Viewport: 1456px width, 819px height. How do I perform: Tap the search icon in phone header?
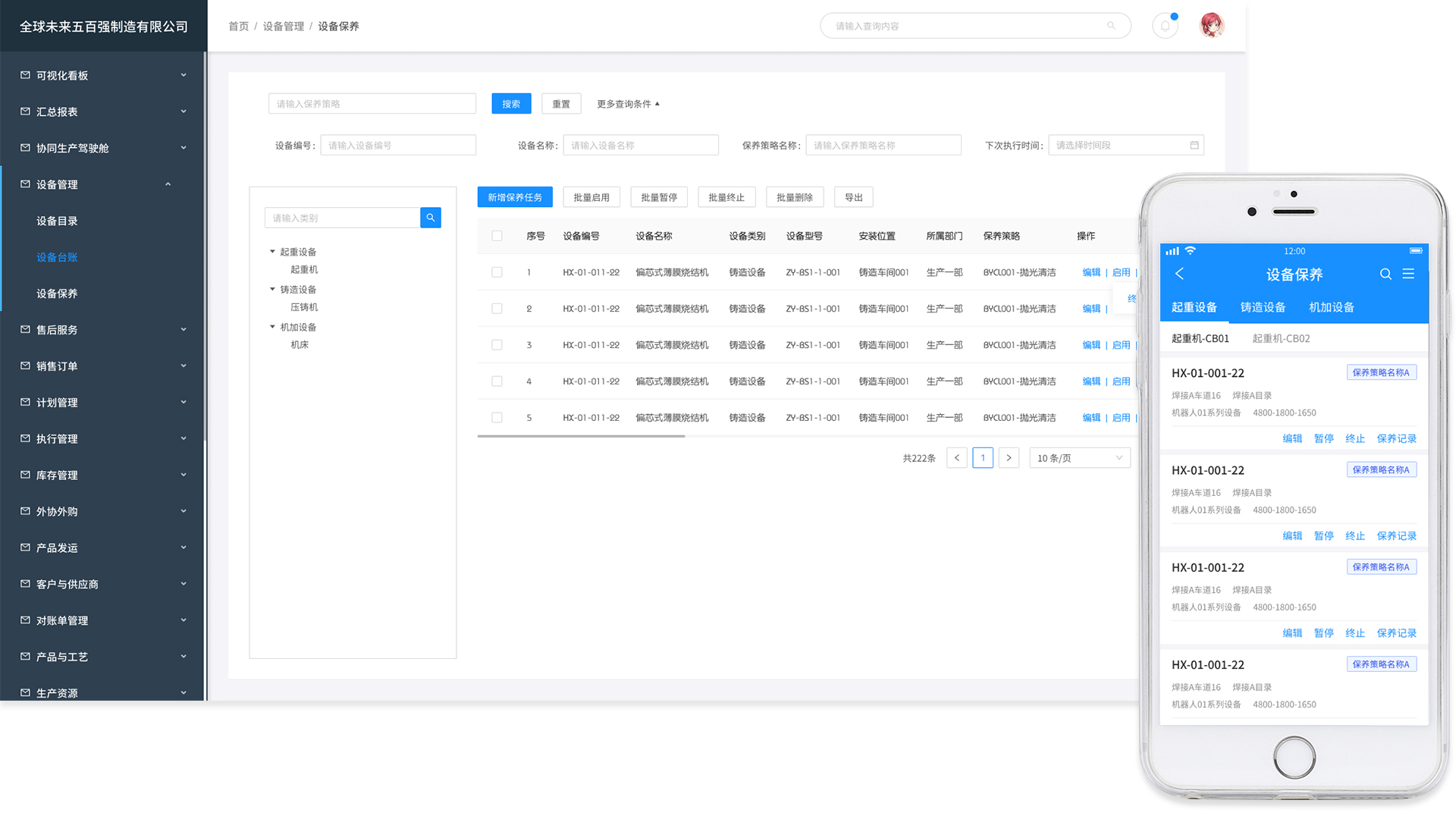point(1385,274)
